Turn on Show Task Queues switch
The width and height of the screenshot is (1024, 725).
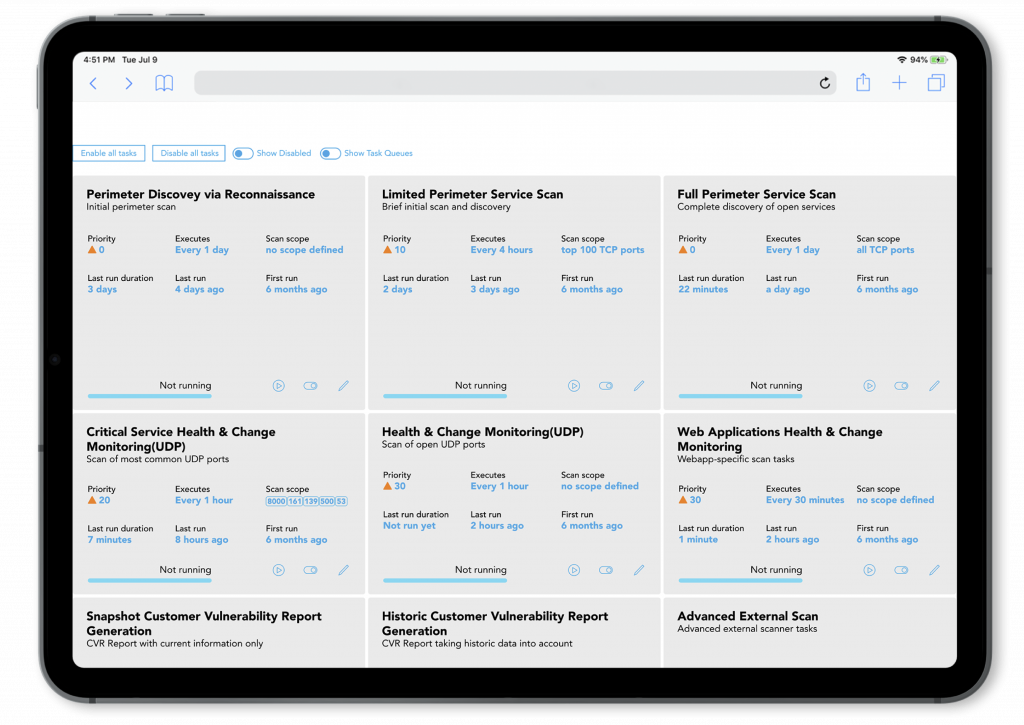point(330,154)
